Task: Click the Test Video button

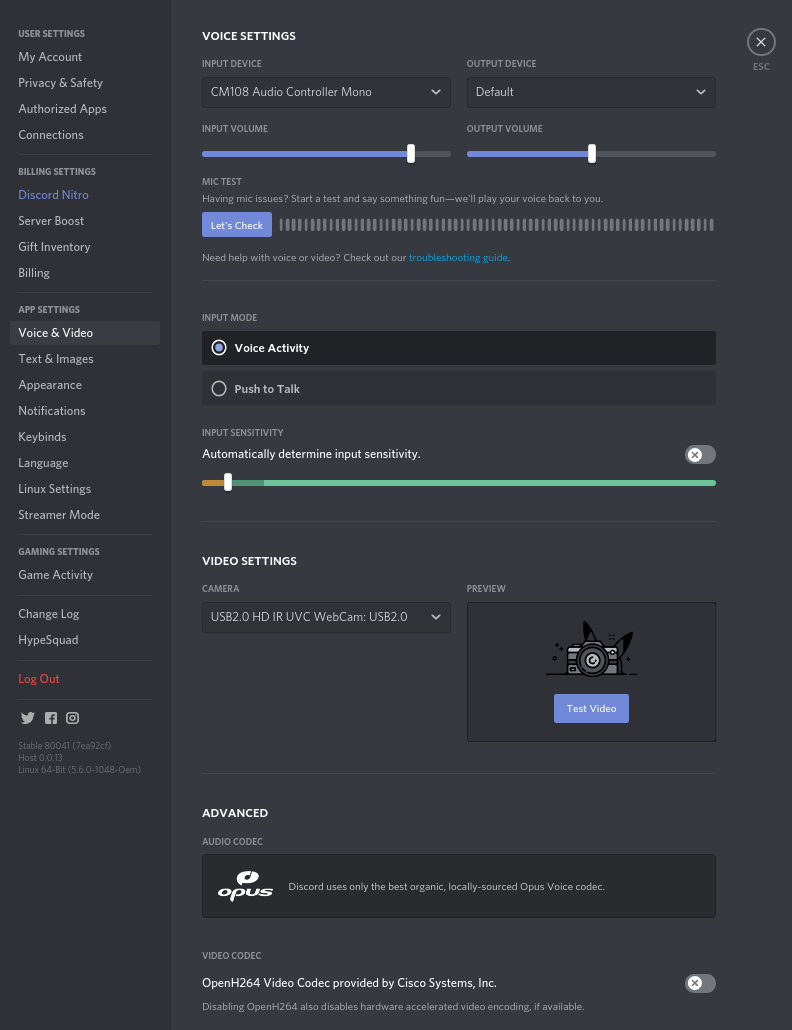Action: pos(591,708)
